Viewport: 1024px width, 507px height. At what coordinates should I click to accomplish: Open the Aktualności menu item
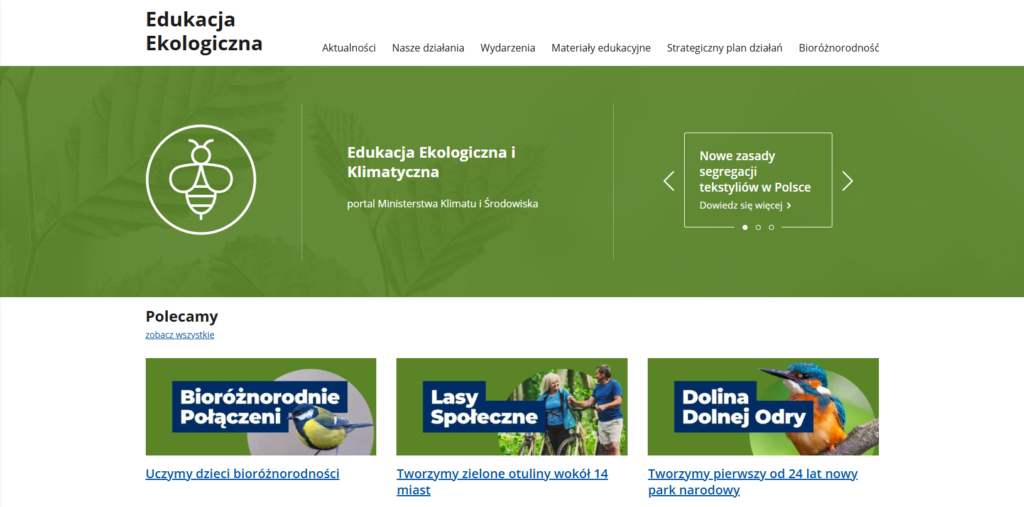348,48
